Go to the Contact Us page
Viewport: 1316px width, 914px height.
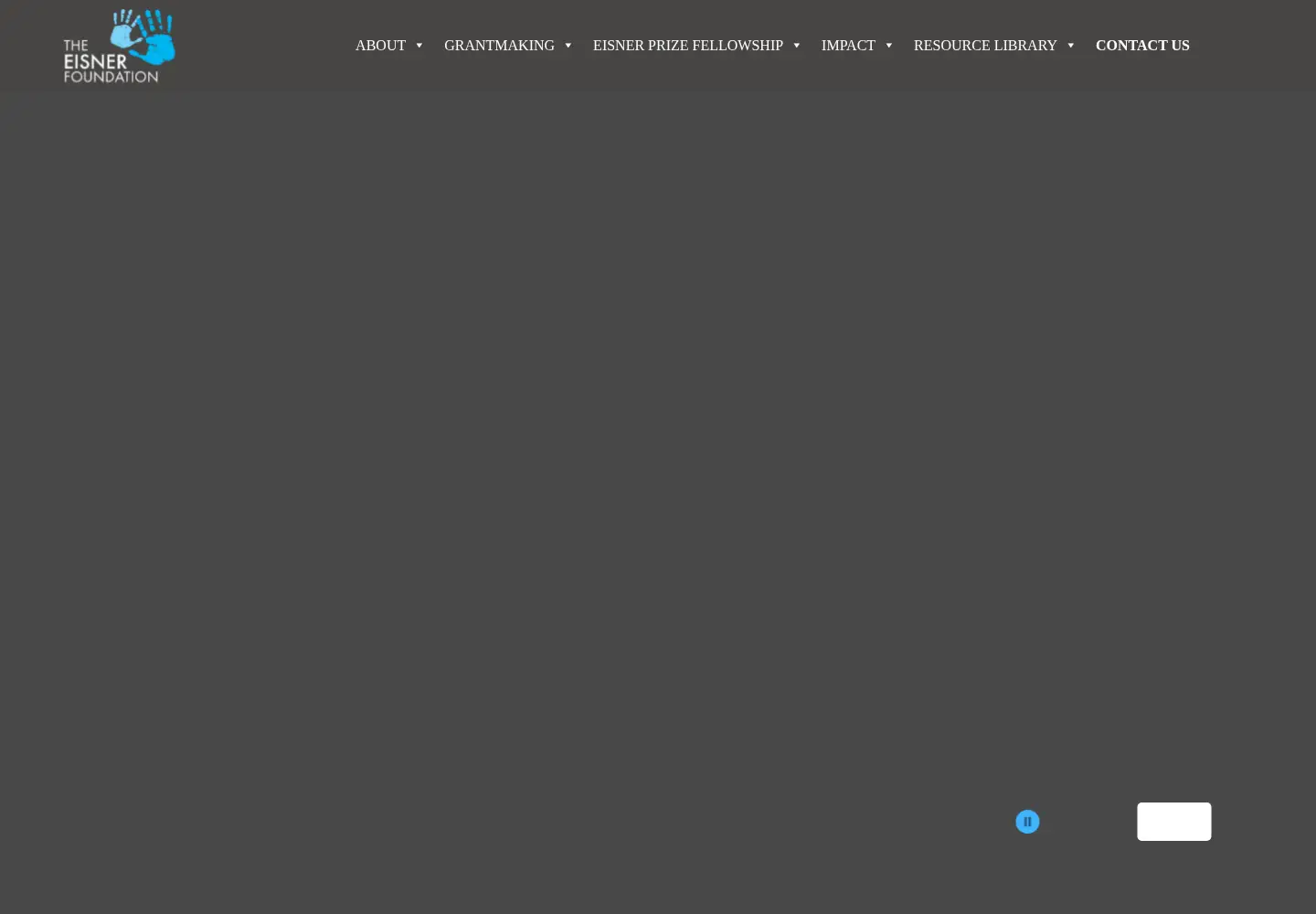coord(1142,45)
